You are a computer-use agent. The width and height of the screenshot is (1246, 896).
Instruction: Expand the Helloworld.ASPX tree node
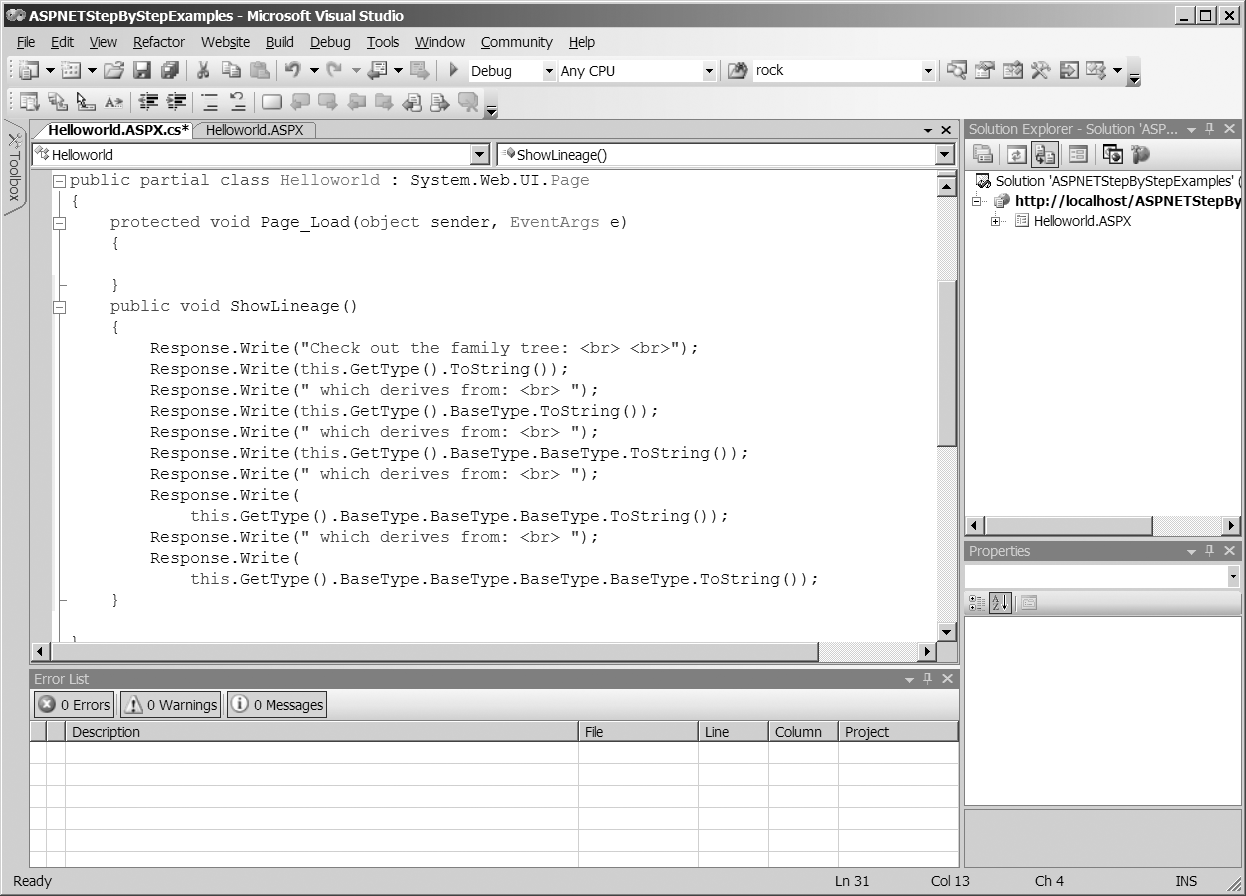click(x=996, y=221)
